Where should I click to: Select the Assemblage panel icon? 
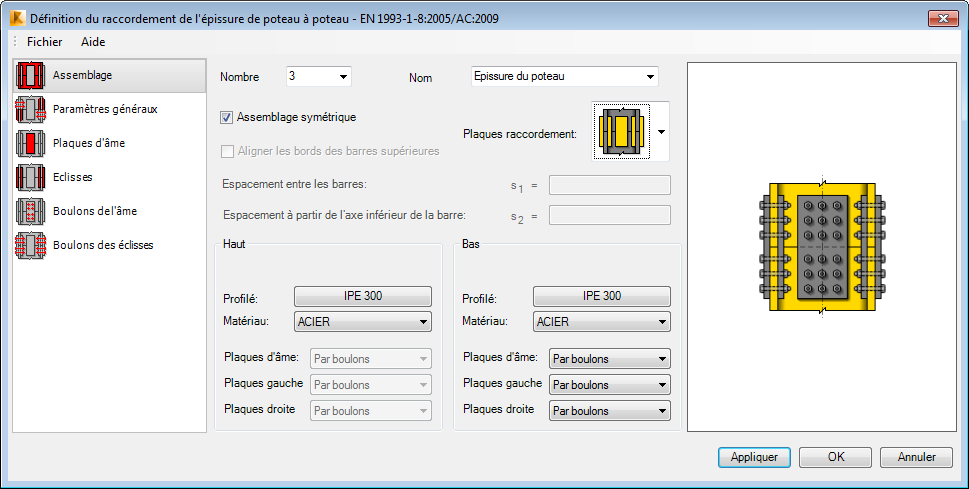coord(31,75)
